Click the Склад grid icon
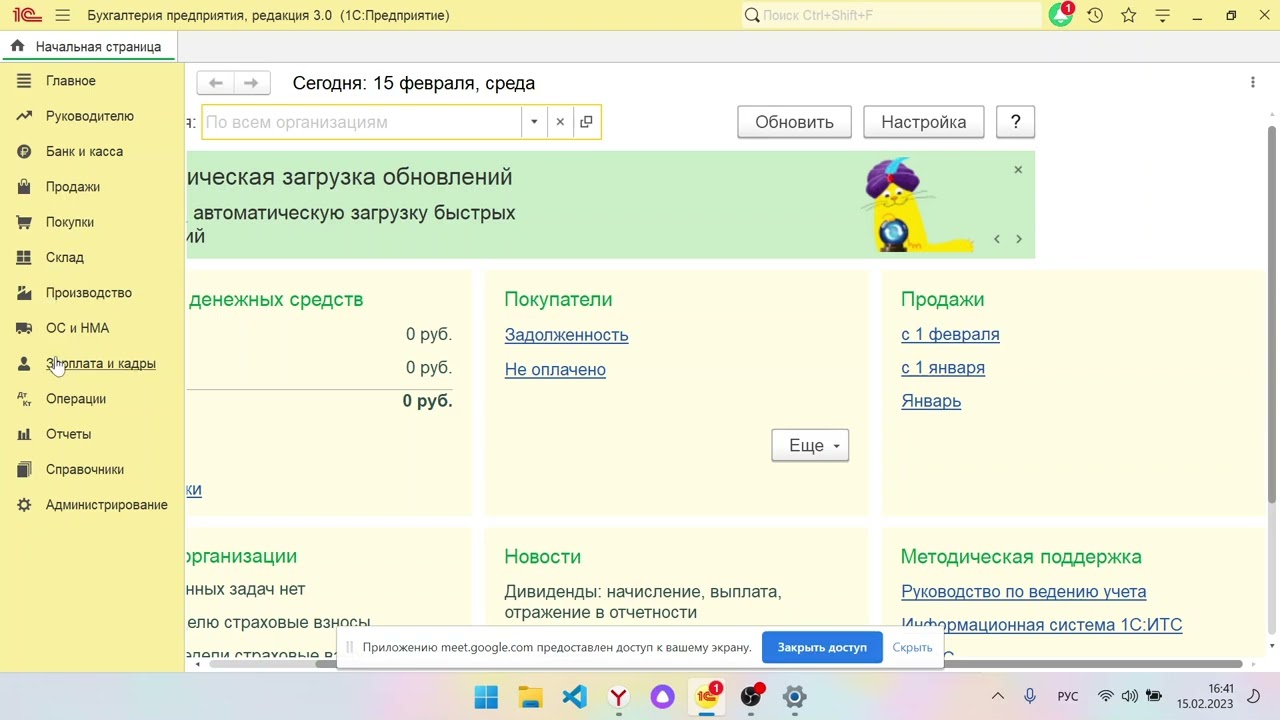The image size is (1280, 720). point(24,257)
